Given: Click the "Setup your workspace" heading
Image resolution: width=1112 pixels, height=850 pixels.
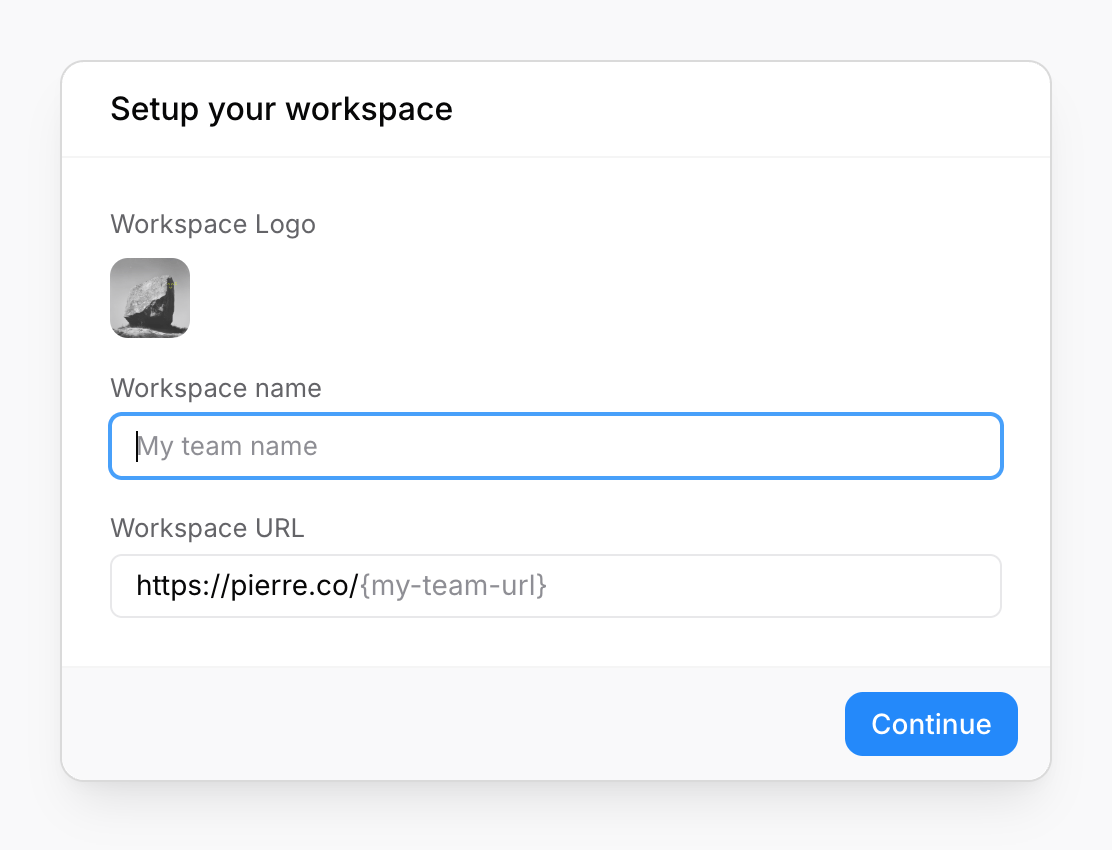Looking at the screenshot, I should [281, 109].
